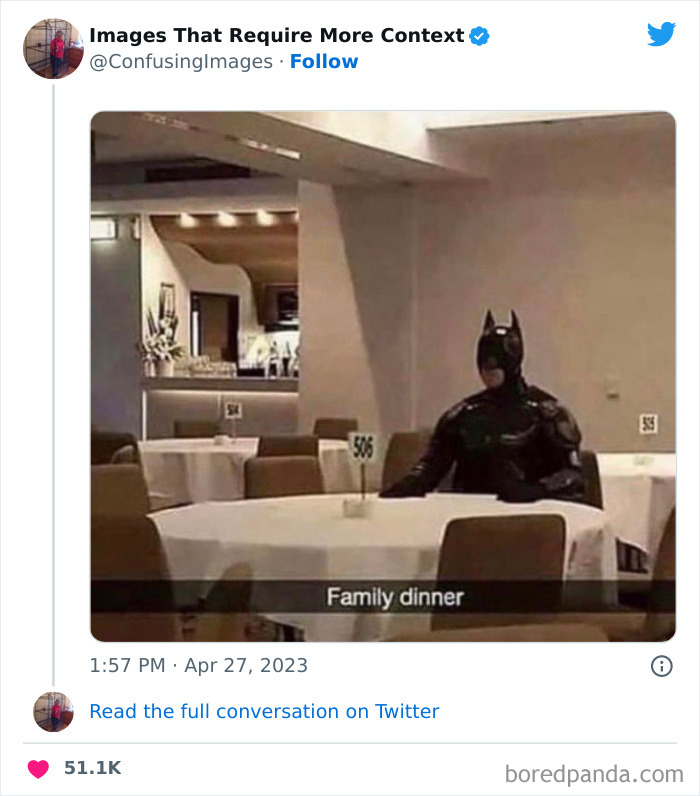Click the table number 506 sign

pyautogui.click(x=362, y=447)
